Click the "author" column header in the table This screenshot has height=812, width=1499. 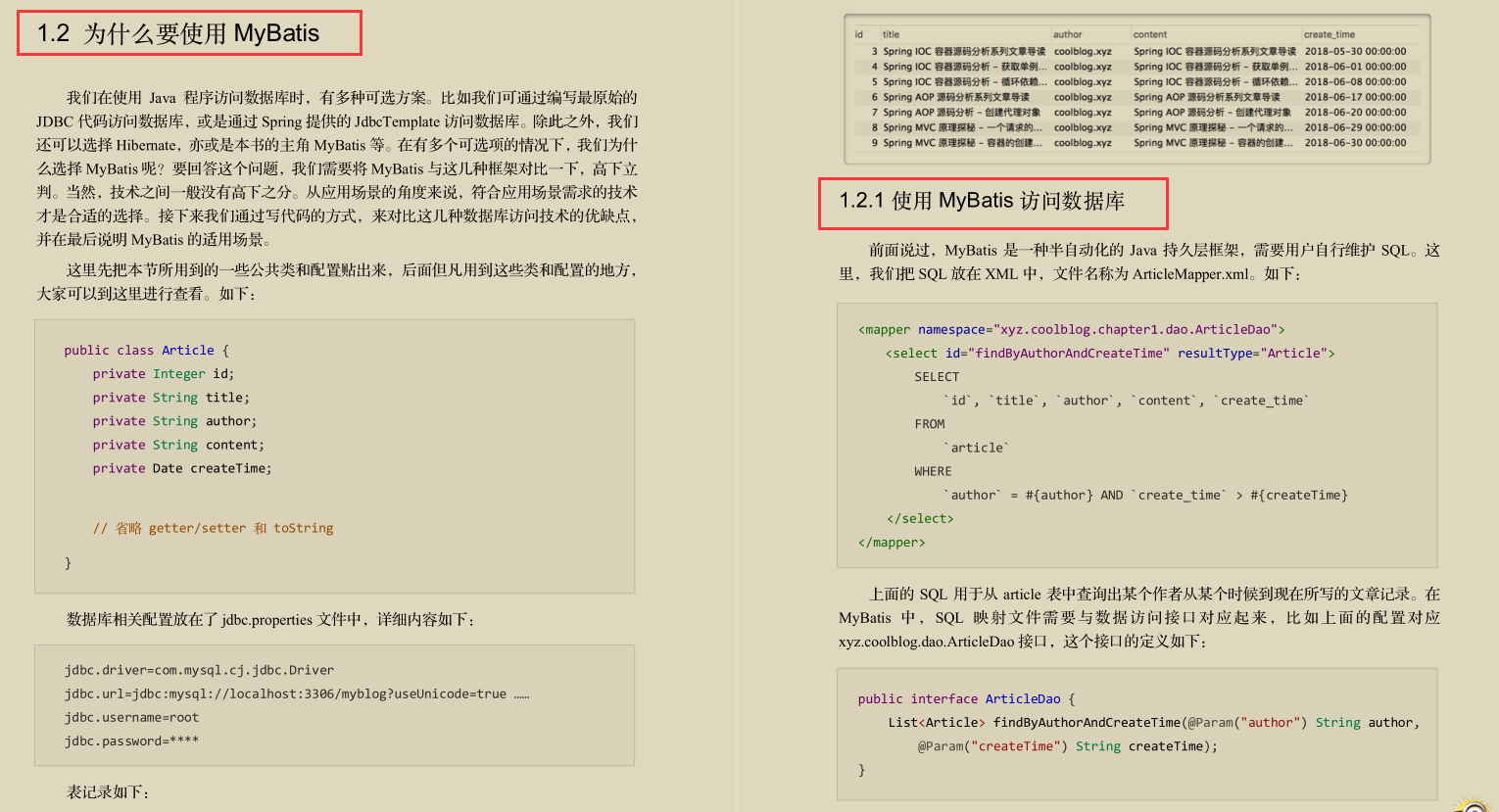(x=1068, y=34)
